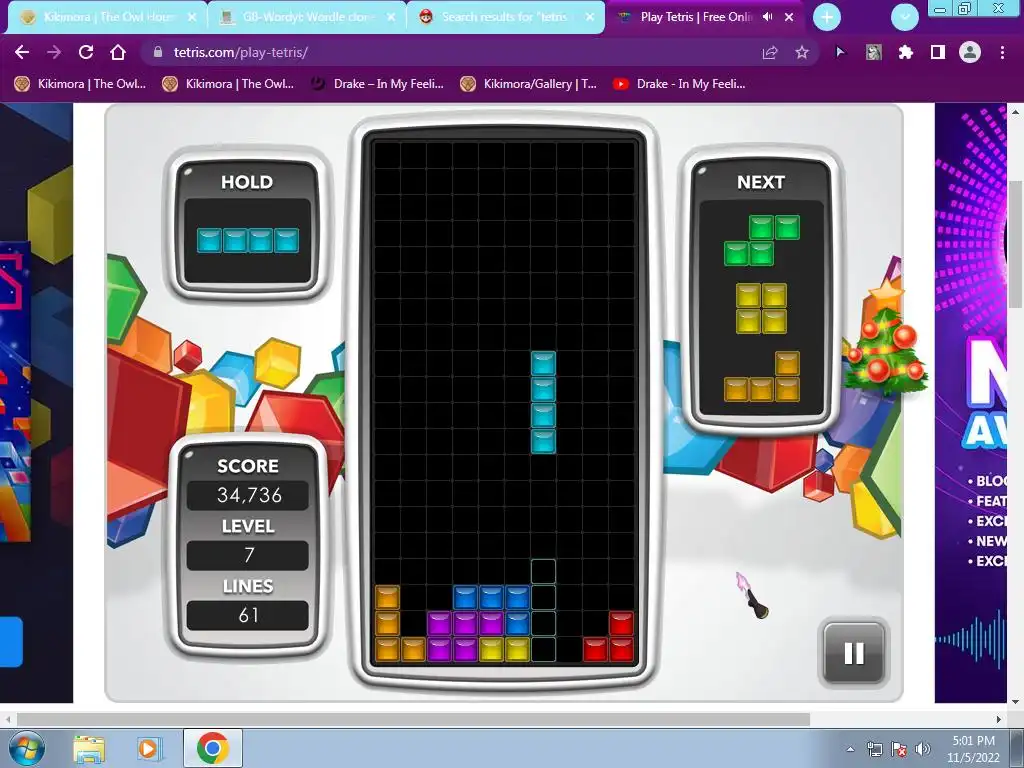
Task: Click the held I-piece in HOLD box
Action: tap(248, 240)
